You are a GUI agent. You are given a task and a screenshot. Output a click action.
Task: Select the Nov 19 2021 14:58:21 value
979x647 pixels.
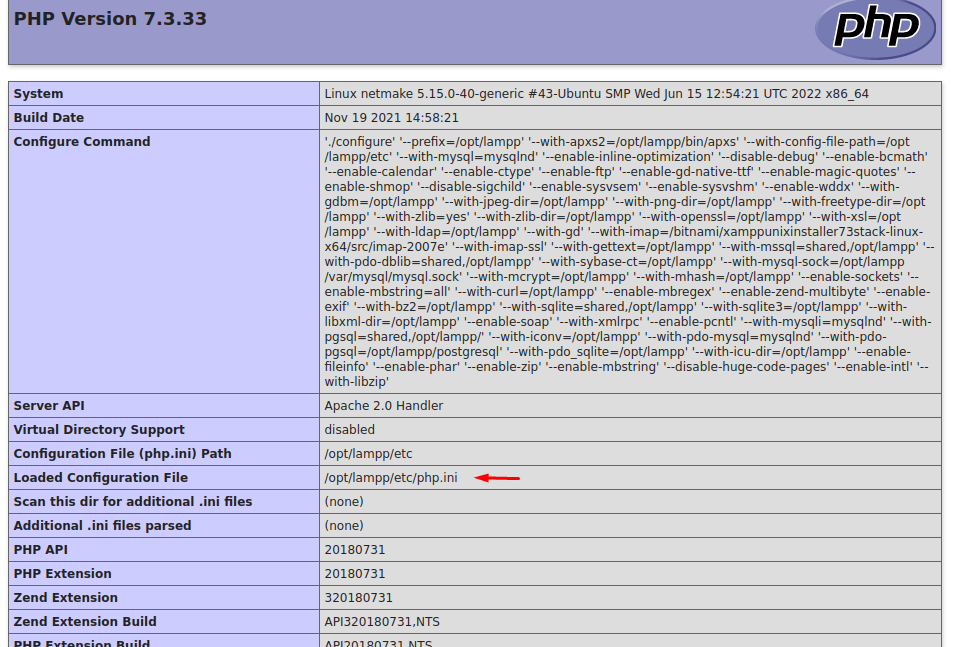391,117
